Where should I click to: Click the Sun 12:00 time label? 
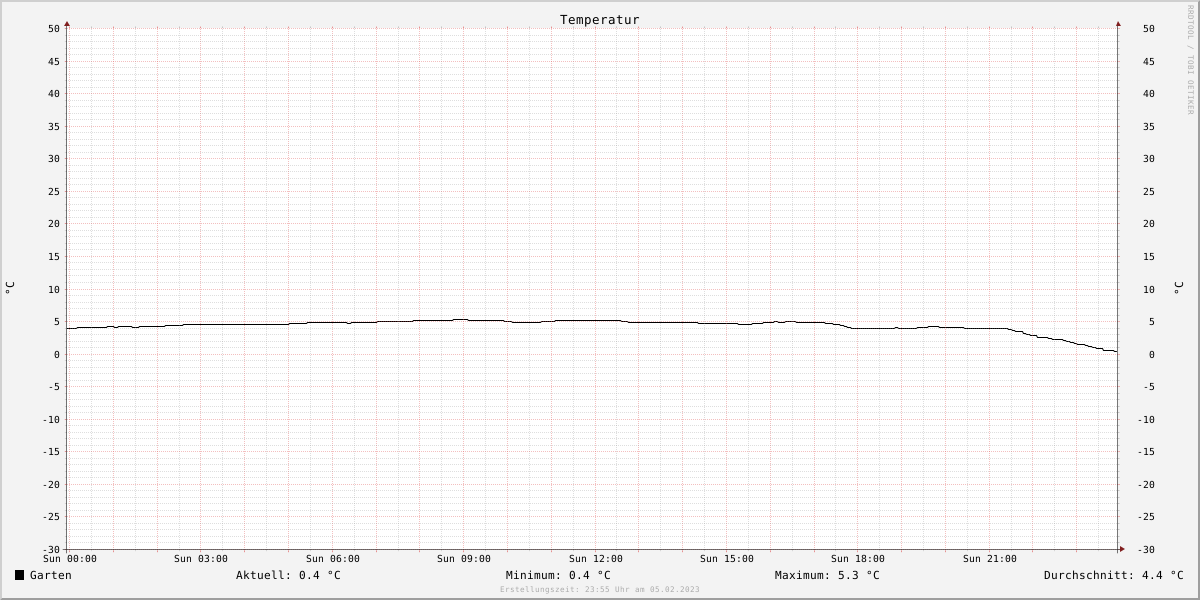point(596,559)
